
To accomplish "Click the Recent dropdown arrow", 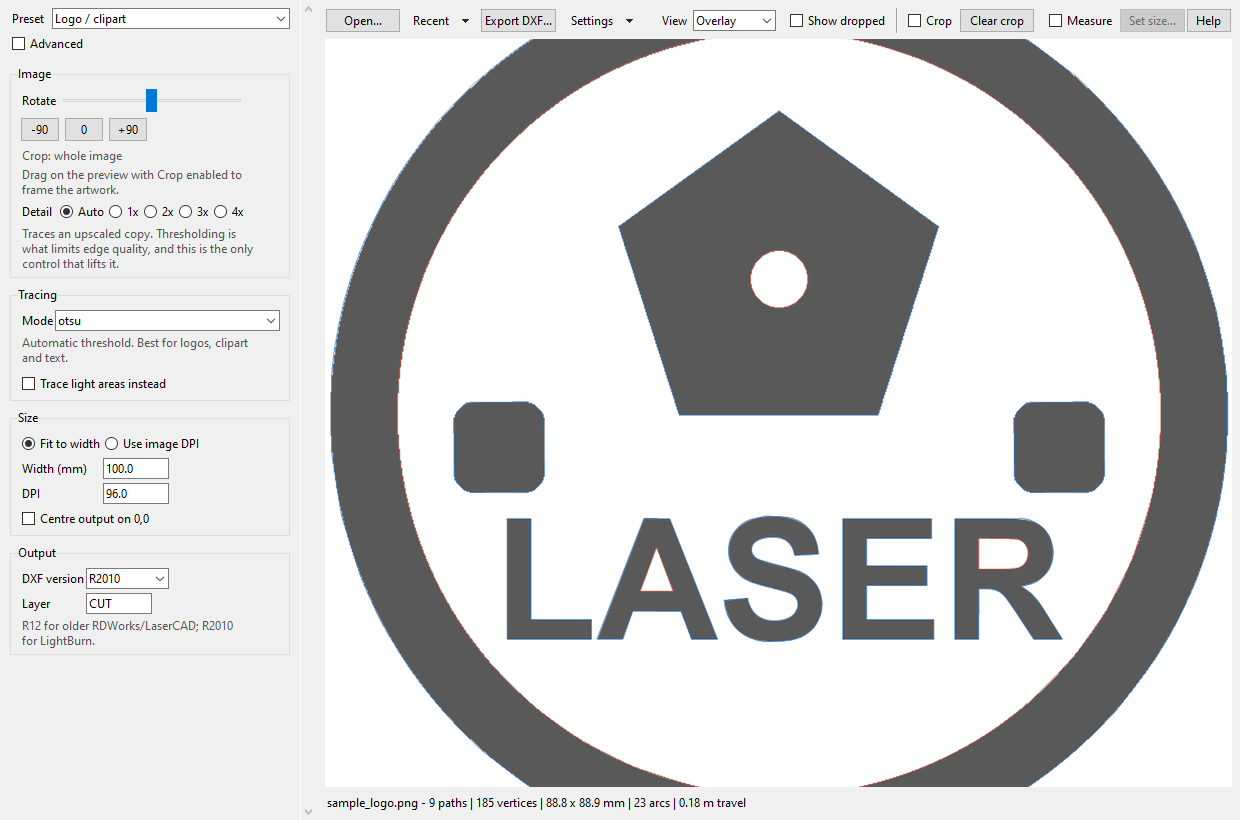I will click(x=465, y=21).
